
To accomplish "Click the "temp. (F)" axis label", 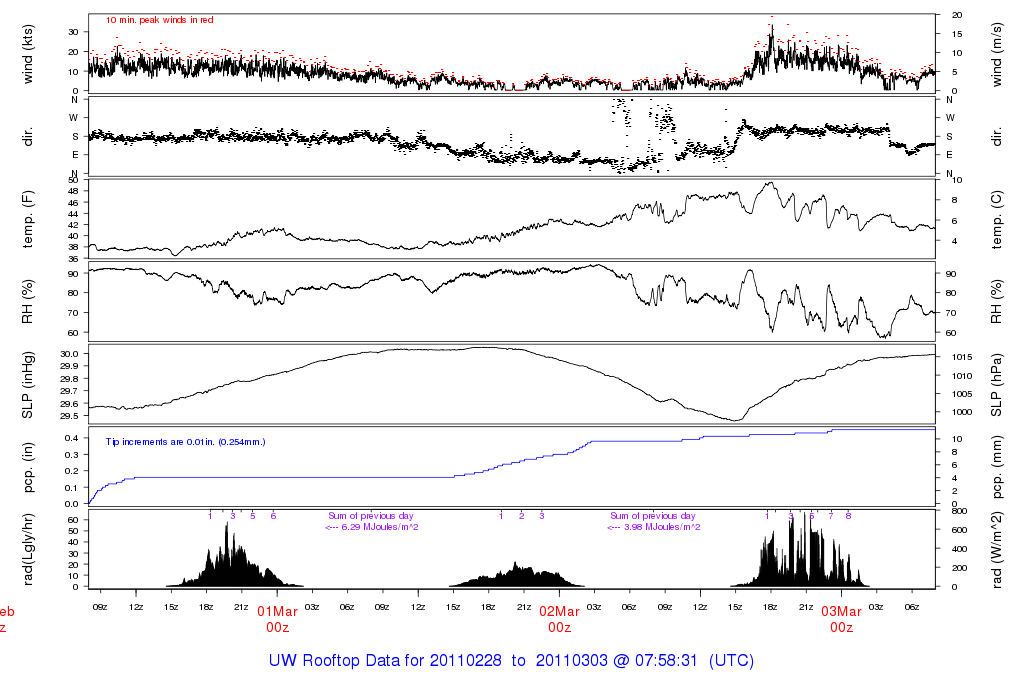I will (27, 219).
